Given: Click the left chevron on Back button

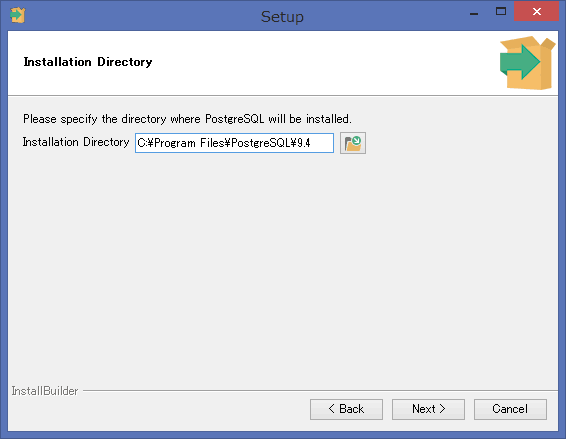Looking at the screenshot, I should pyautogui.click(x=331, y=409).
